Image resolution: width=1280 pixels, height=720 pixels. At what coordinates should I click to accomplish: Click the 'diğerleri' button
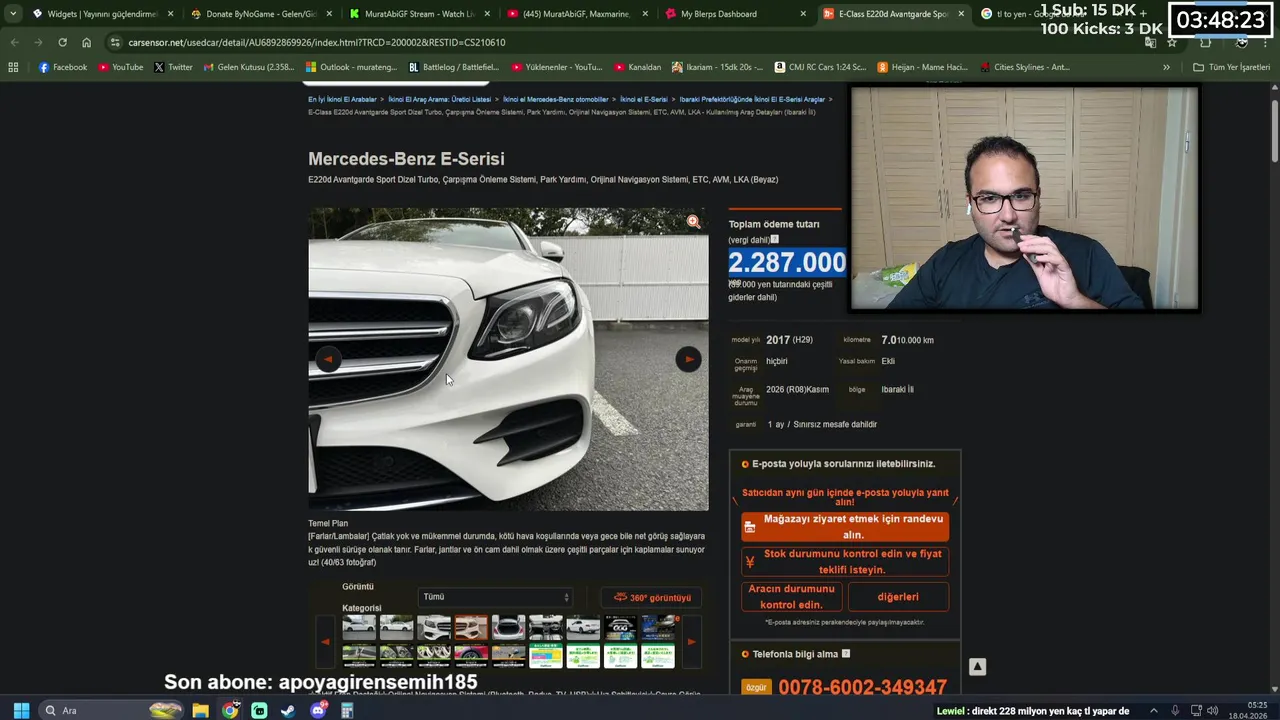click(898, 597)
